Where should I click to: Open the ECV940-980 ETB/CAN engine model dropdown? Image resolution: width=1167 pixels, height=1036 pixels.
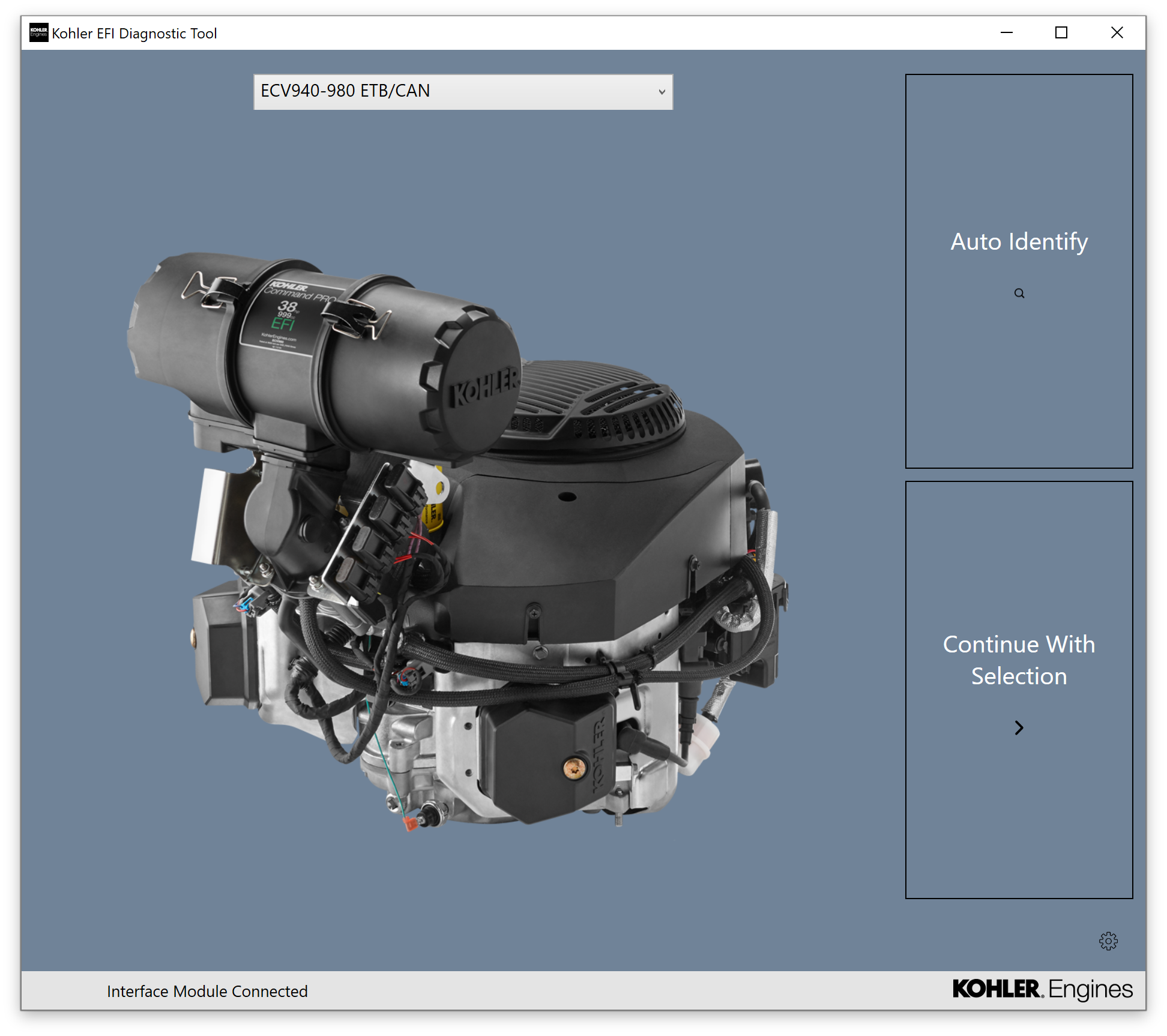coord(463,92)
